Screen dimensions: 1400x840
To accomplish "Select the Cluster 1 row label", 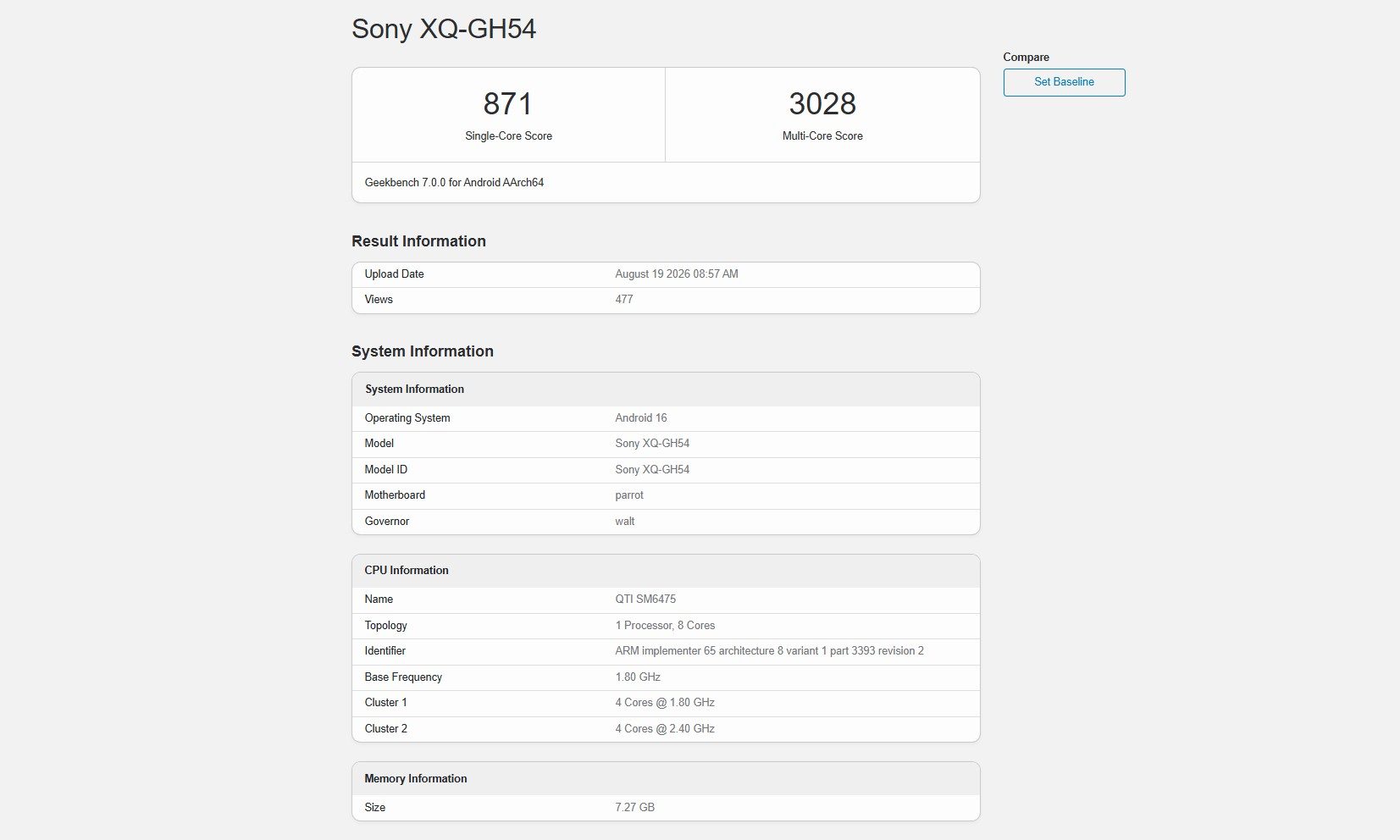I will click(x=386, y=703).
